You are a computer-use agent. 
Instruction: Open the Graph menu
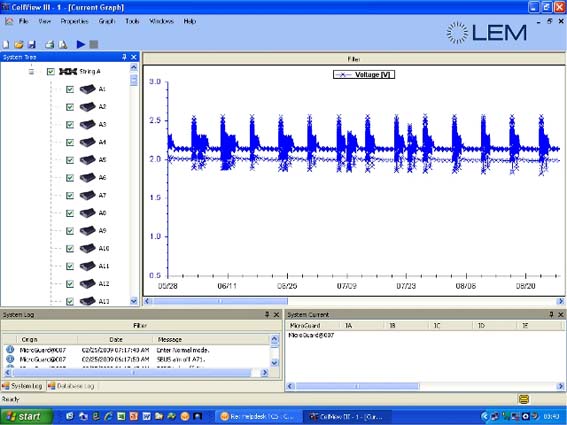(x=107, y=21)
